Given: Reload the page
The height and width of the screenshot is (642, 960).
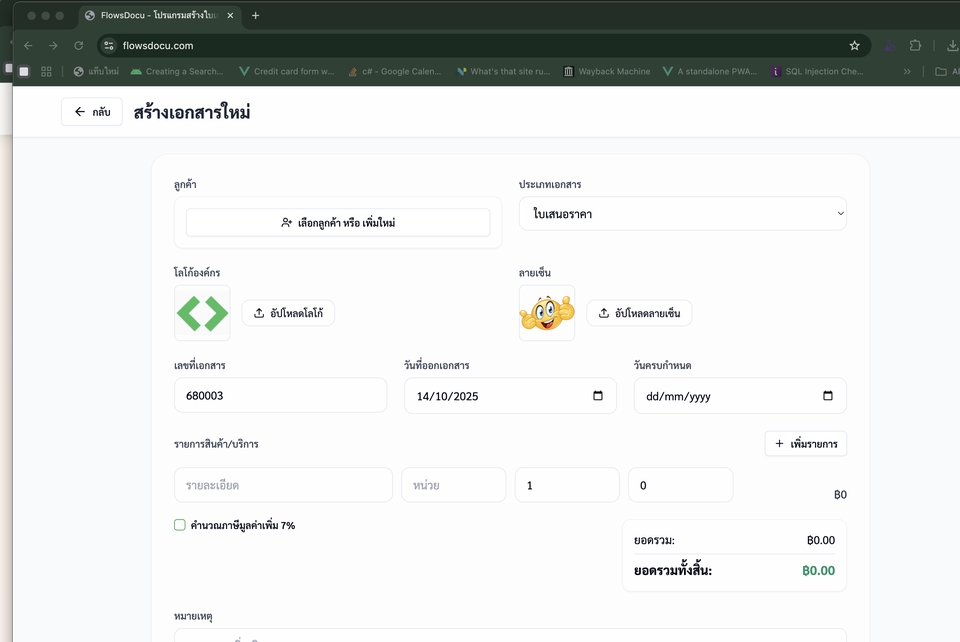Looking at the screenshot, I should pos(79,46).
